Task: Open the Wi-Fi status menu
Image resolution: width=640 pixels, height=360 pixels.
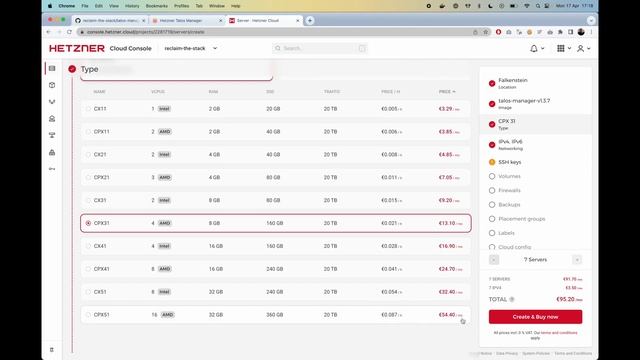Action: [x=527, y=6]
